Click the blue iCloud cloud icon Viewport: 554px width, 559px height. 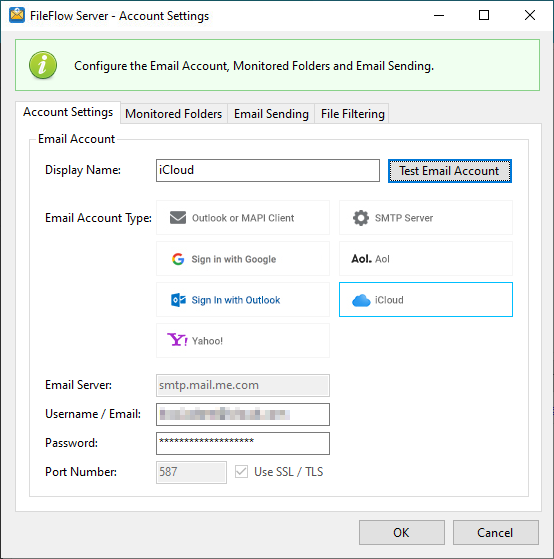coord(361,300)
